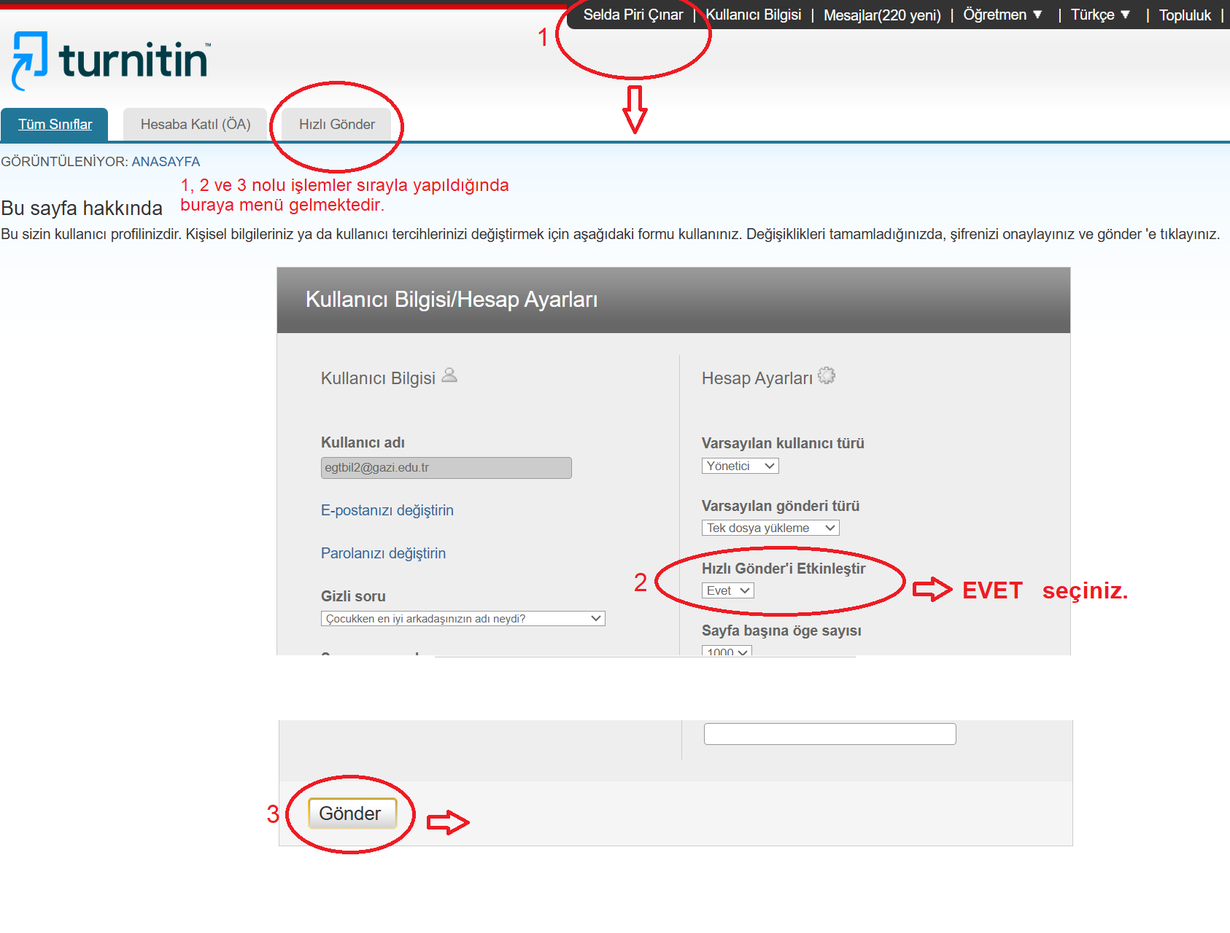The height and width of the screenshot is (933, 1230).
Task: Click the Kullanıcı adı email field
Action: click(x=446, y=468)
